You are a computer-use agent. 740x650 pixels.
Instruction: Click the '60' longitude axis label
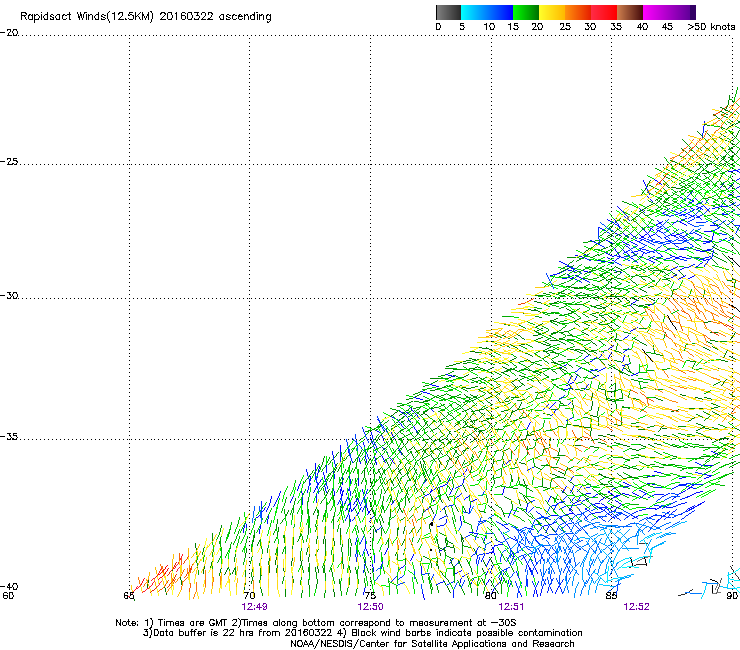click(x=8, y=596)
